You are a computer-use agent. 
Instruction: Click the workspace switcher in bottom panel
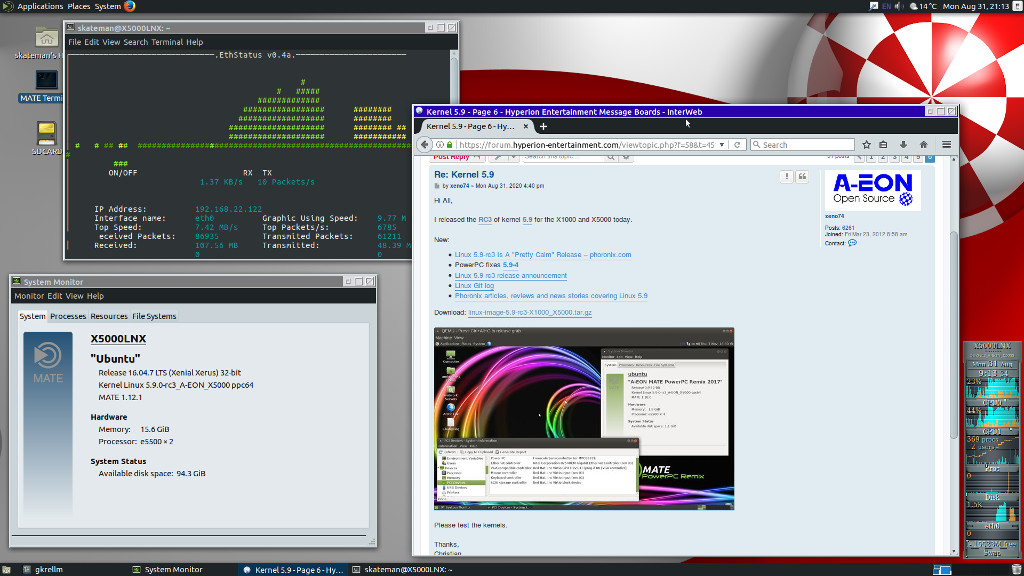[942, 569]
